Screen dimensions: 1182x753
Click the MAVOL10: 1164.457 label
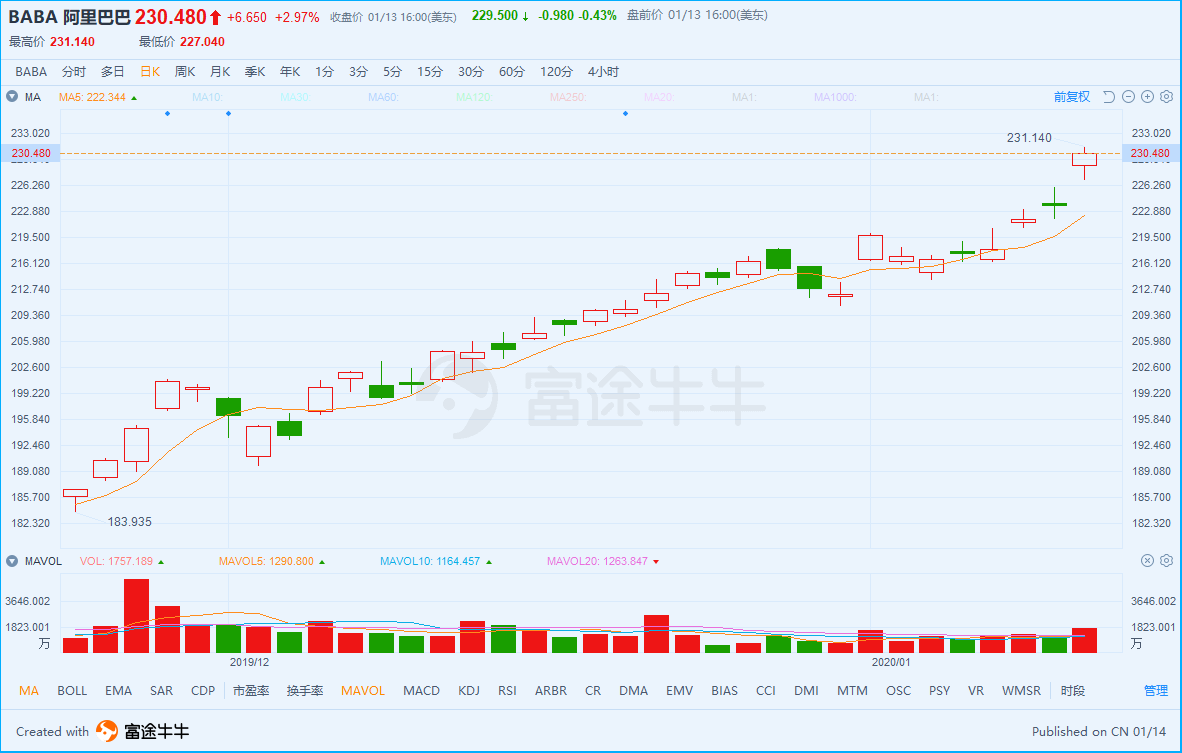[x=430, y=561]
